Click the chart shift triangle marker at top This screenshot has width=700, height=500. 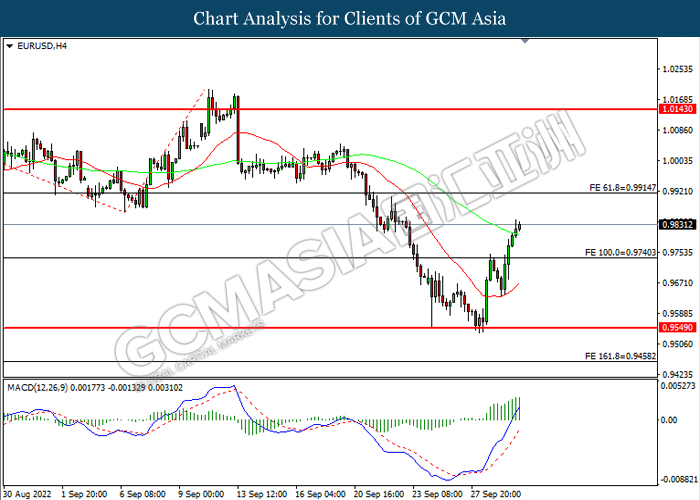pyautogui.click(x=525, y=41)
